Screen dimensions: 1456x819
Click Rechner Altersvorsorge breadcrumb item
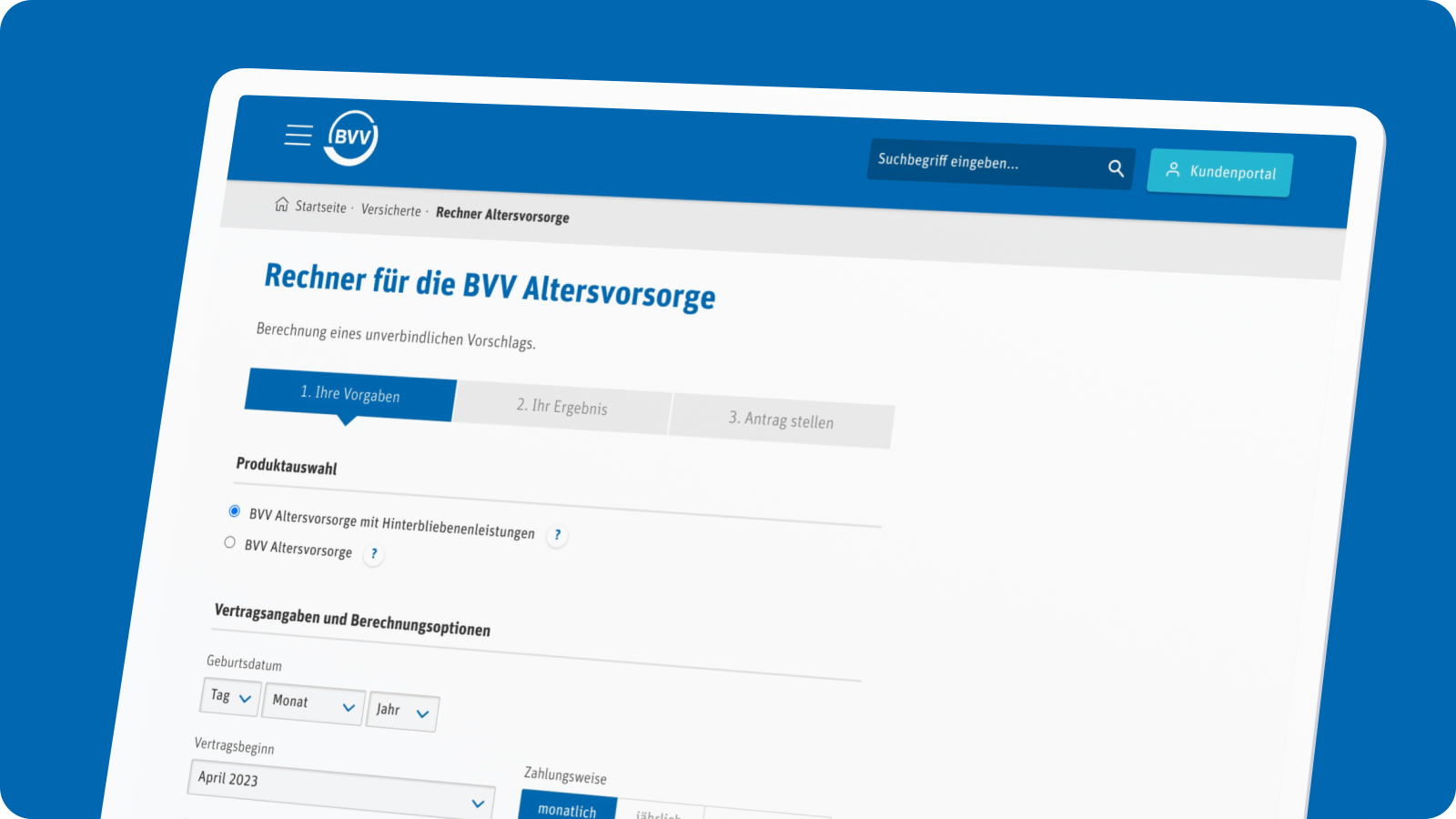point(502,215)
